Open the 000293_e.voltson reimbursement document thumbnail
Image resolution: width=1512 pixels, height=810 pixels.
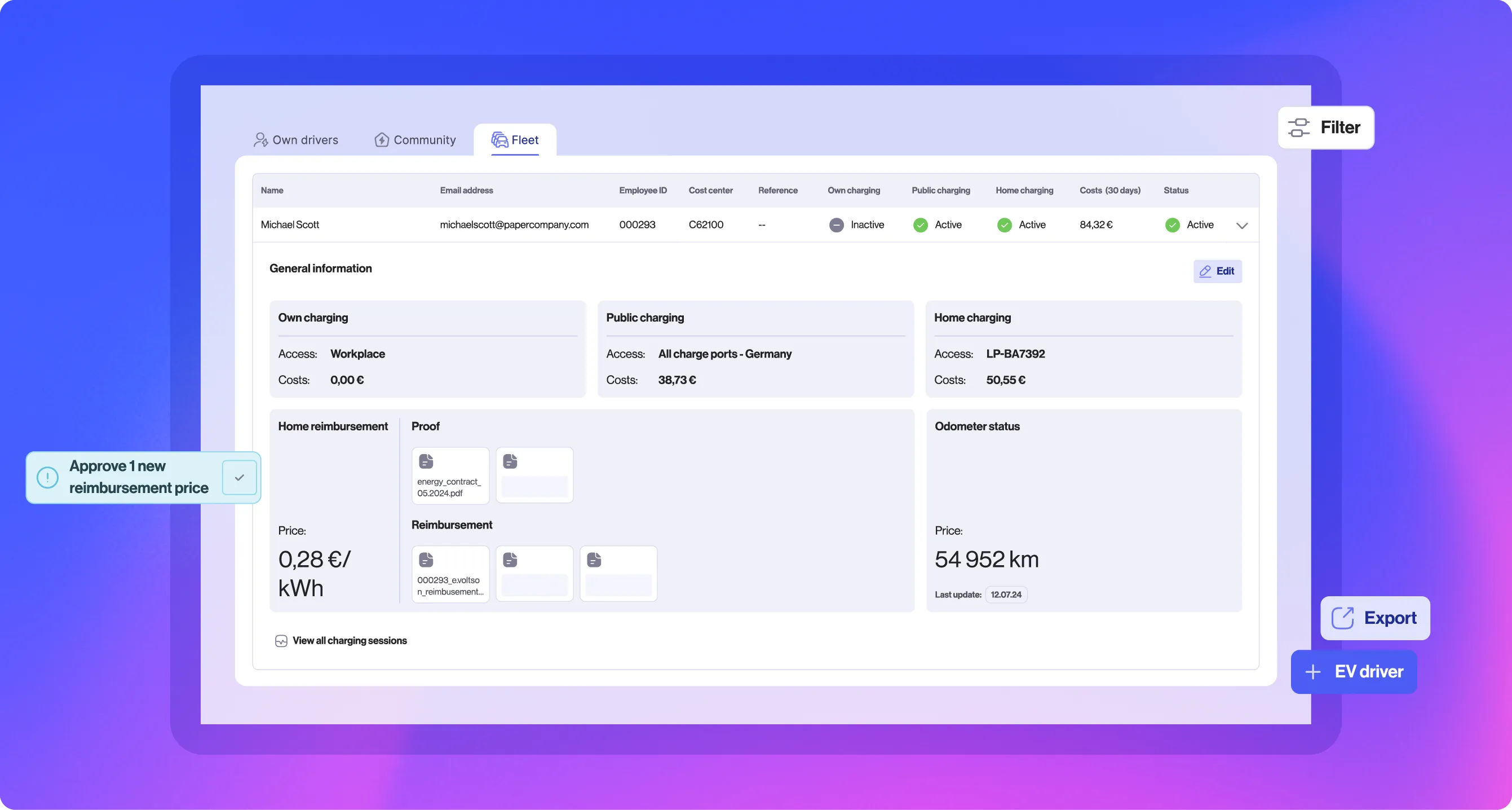coord(450,573)
